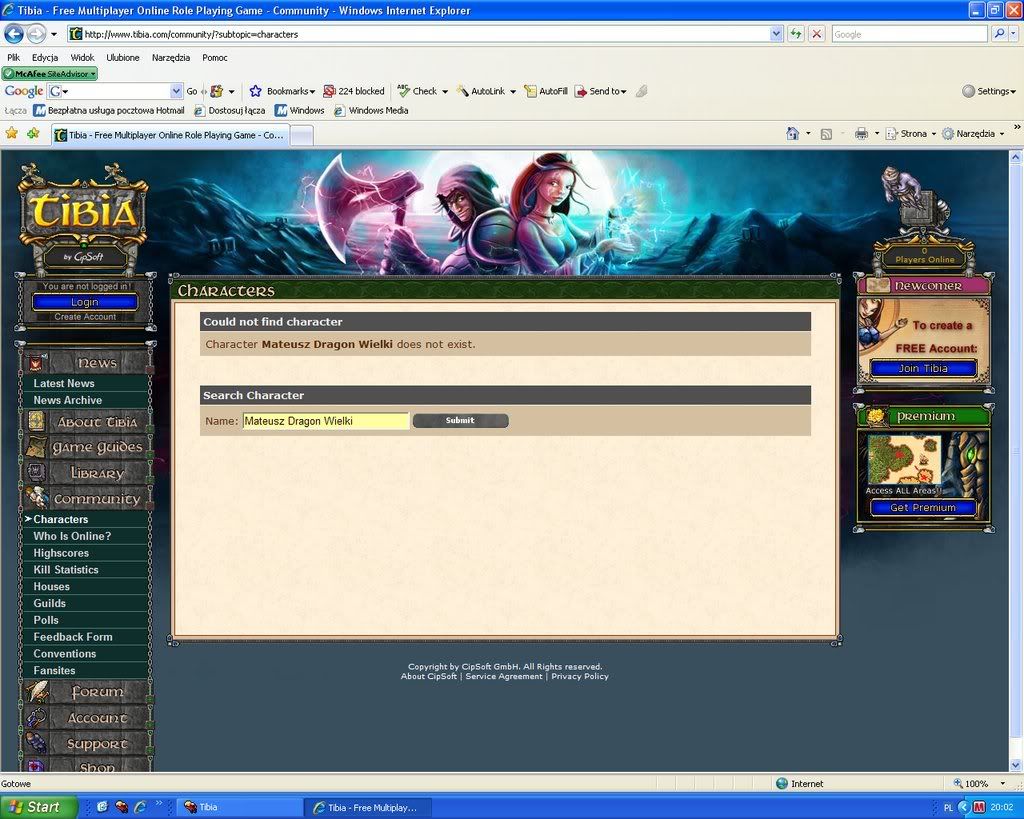
Task: Click the character Name input field
Action: (x=326, y=421)
